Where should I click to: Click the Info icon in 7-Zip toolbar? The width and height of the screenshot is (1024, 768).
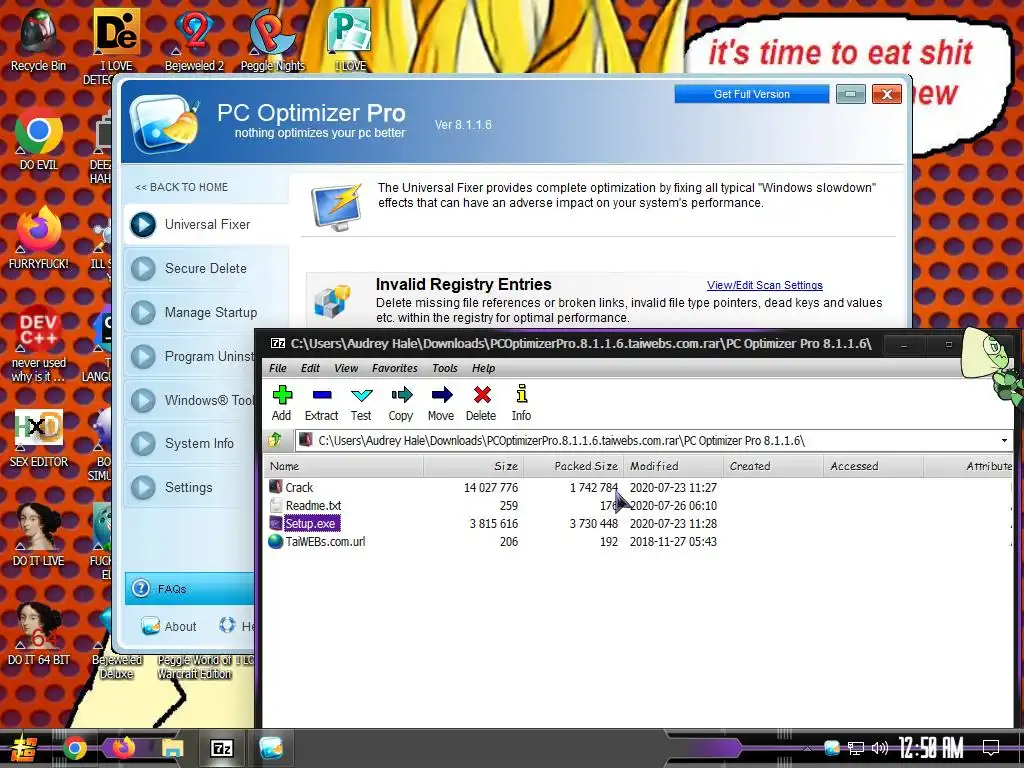click(x=521, y=394)
